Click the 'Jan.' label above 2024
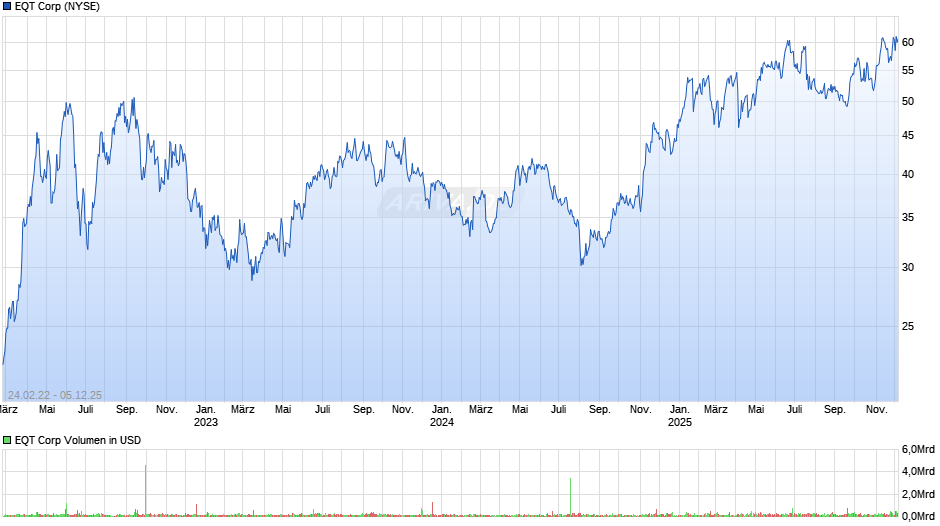 point(442,410)
